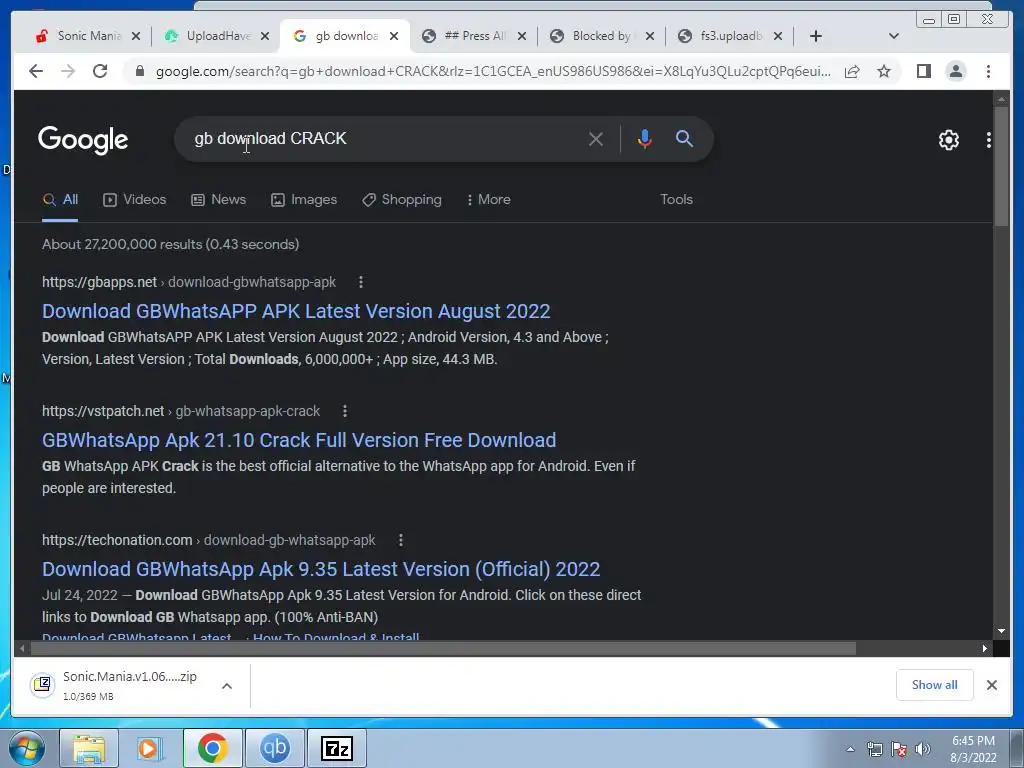This screenshot has height=768, width=1024.
Task: Open Download GBWhatsApp Apk 9.35 result
Action: tap(321, 569)
